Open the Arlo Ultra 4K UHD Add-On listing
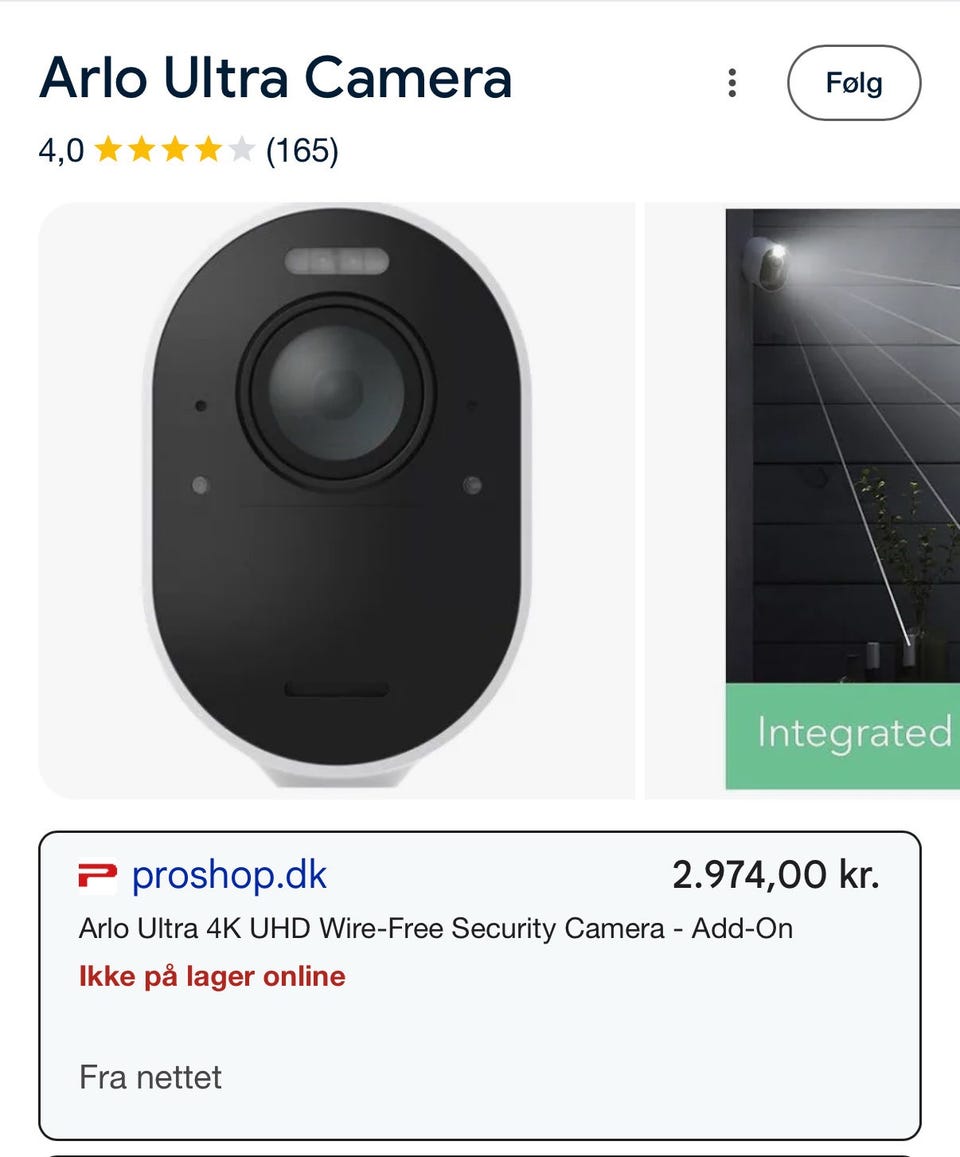This screenshot has height=1157, width=960. 436,928
